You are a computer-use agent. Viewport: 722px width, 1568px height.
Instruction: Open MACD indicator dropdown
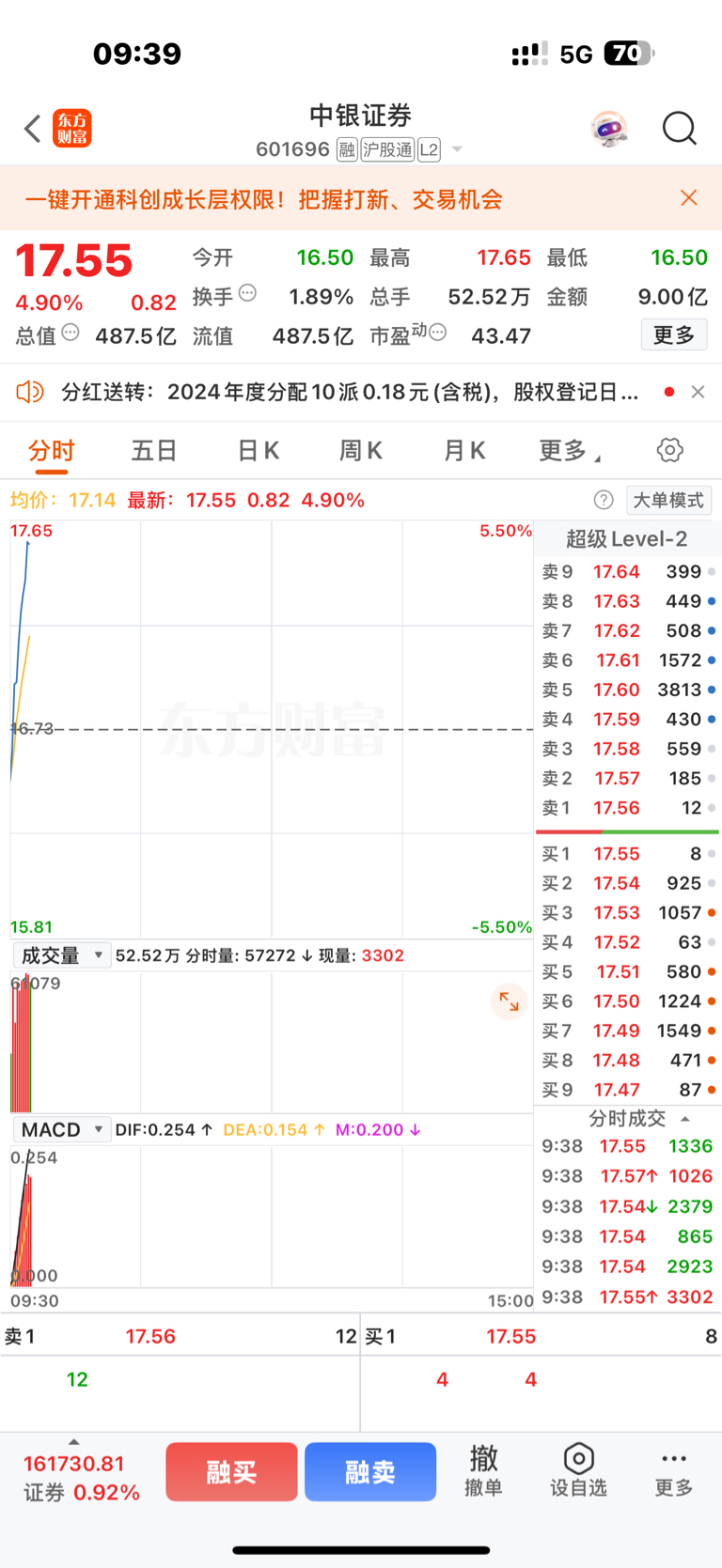tap(62, 1129)
